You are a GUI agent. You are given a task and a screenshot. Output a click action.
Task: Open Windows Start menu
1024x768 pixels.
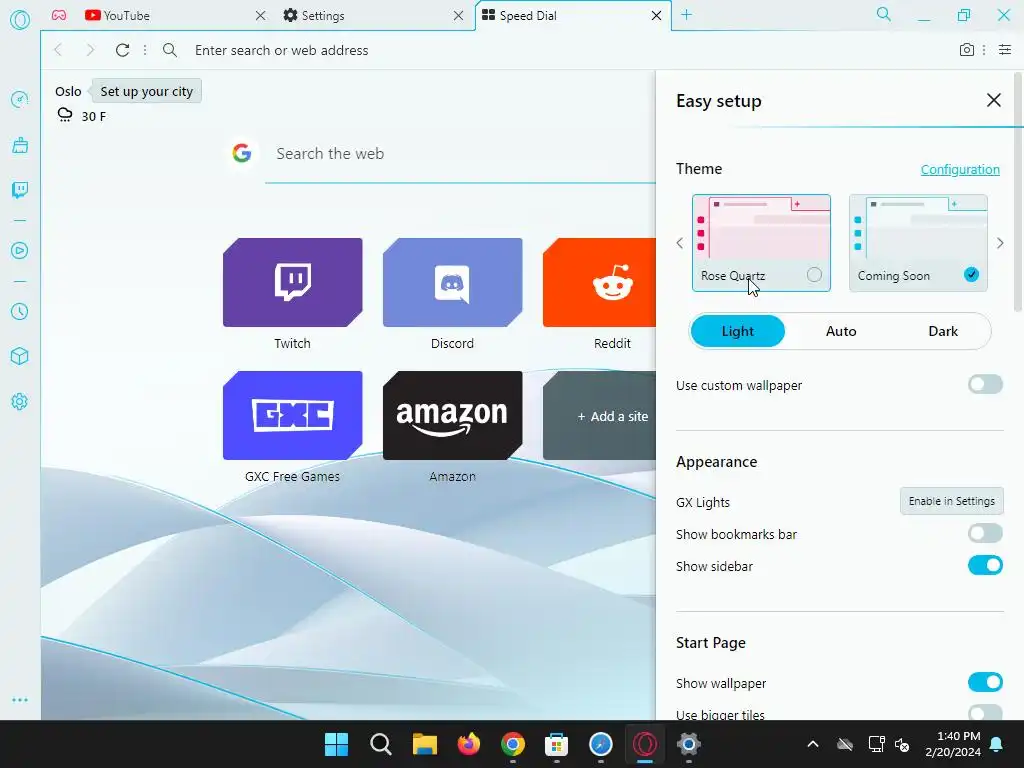[x=336, y=744]
